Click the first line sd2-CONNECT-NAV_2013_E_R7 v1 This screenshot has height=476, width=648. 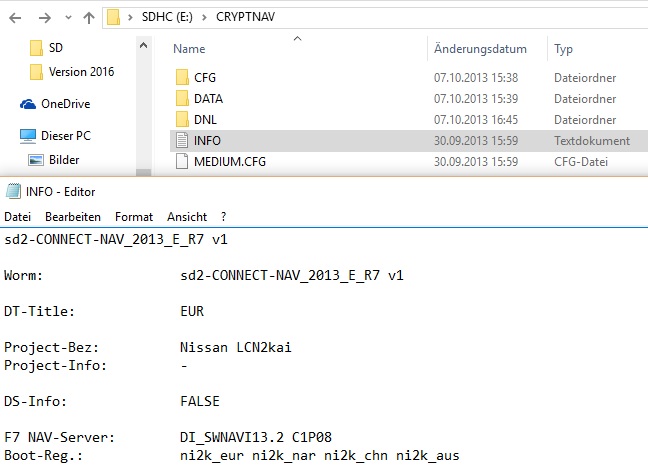tap(116, 240)
